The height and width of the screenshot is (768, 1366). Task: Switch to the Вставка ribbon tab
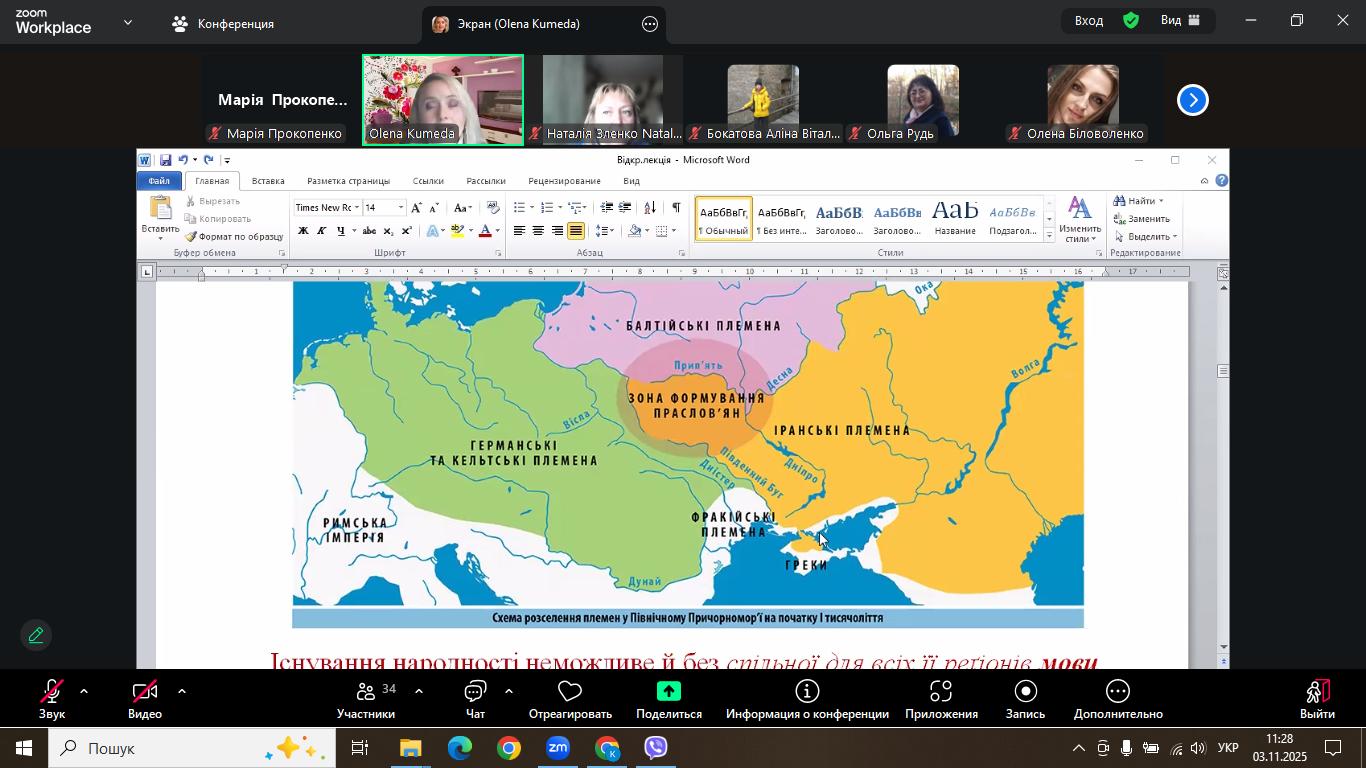point(267,181)
